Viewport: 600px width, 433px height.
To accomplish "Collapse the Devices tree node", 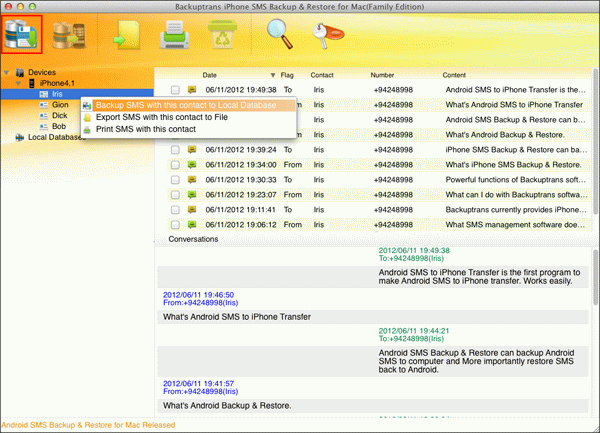I will [7, 73].
